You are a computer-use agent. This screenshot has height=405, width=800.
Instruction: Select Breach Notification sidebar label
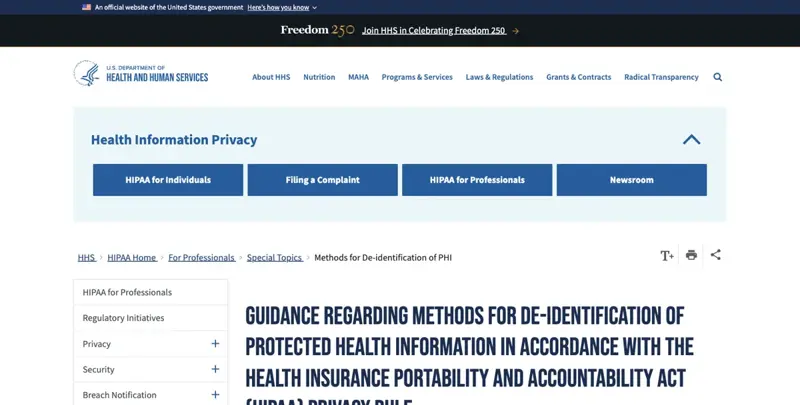pos(119,395)
